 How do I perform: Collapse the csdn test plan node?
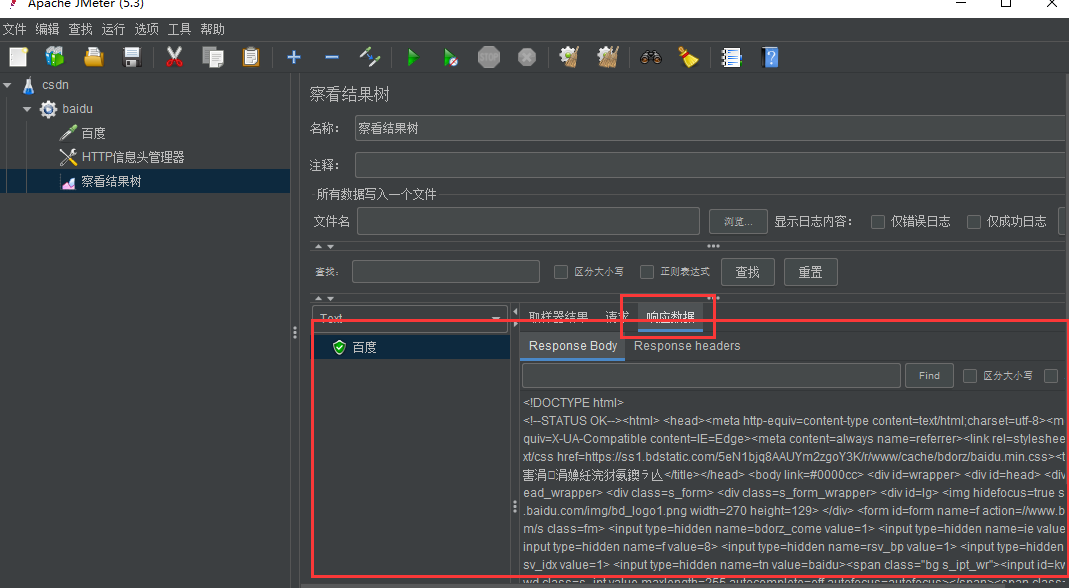pos(7,85)
